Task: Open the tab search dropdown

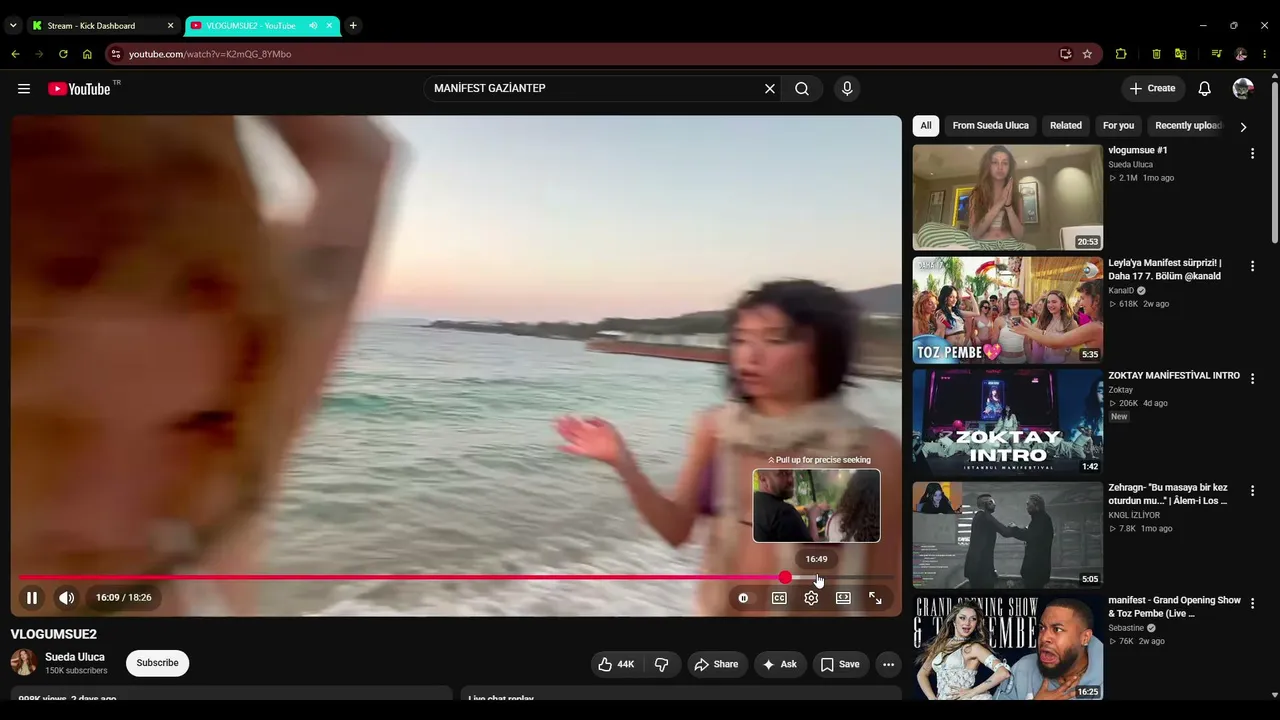Action: [13, 26]
